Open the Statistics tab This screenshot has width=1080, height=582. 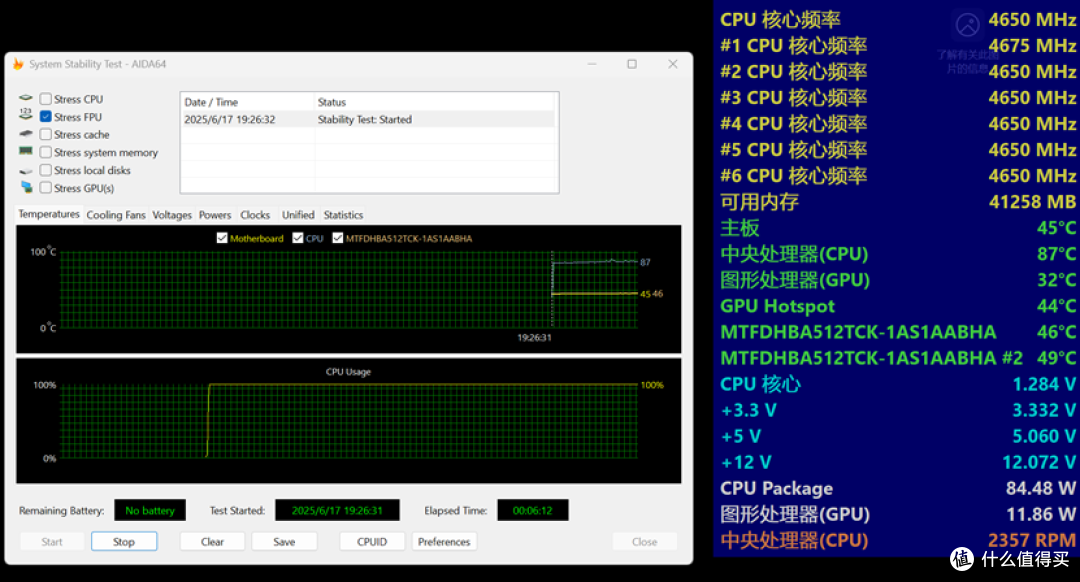(343, 215)
